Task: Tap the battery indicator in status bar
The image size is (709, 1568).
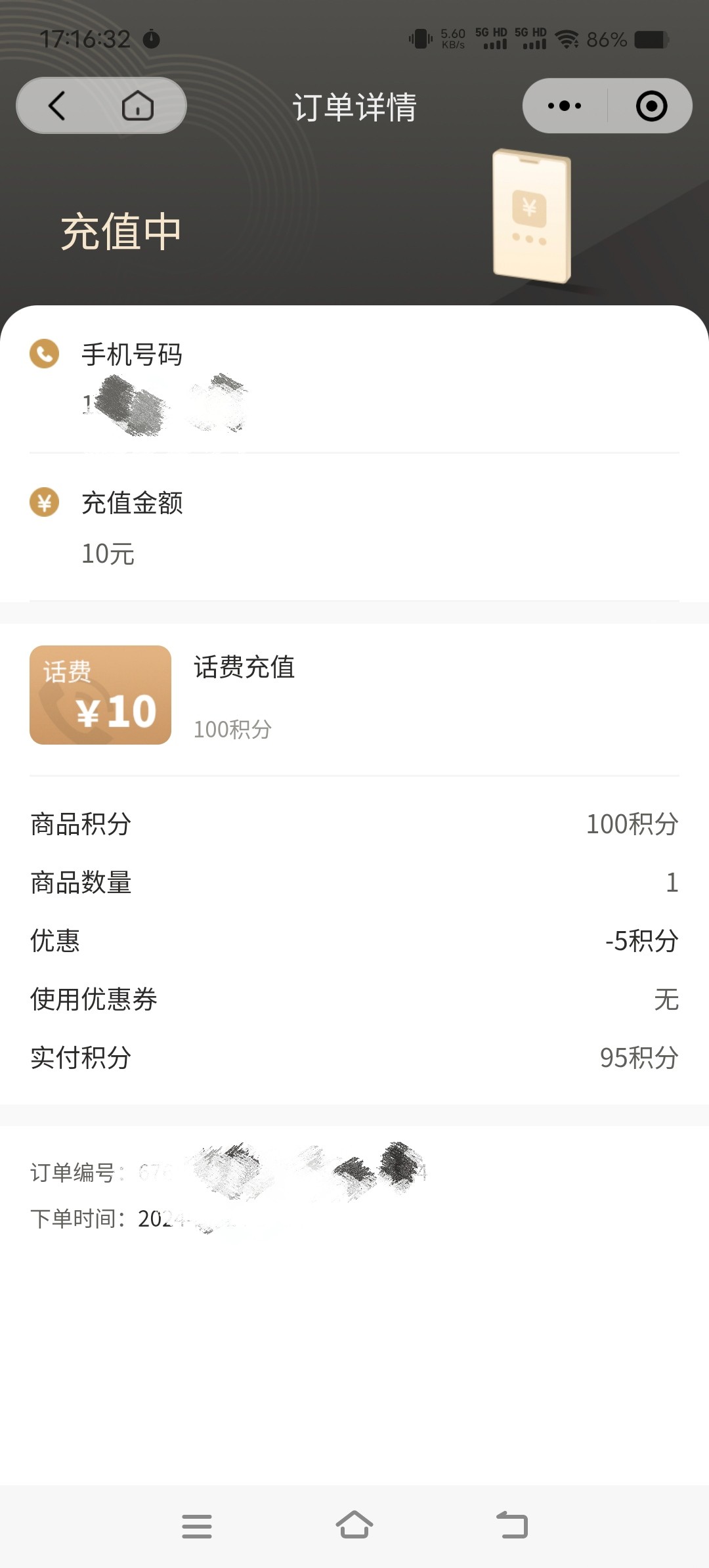Action: (651, 40)
